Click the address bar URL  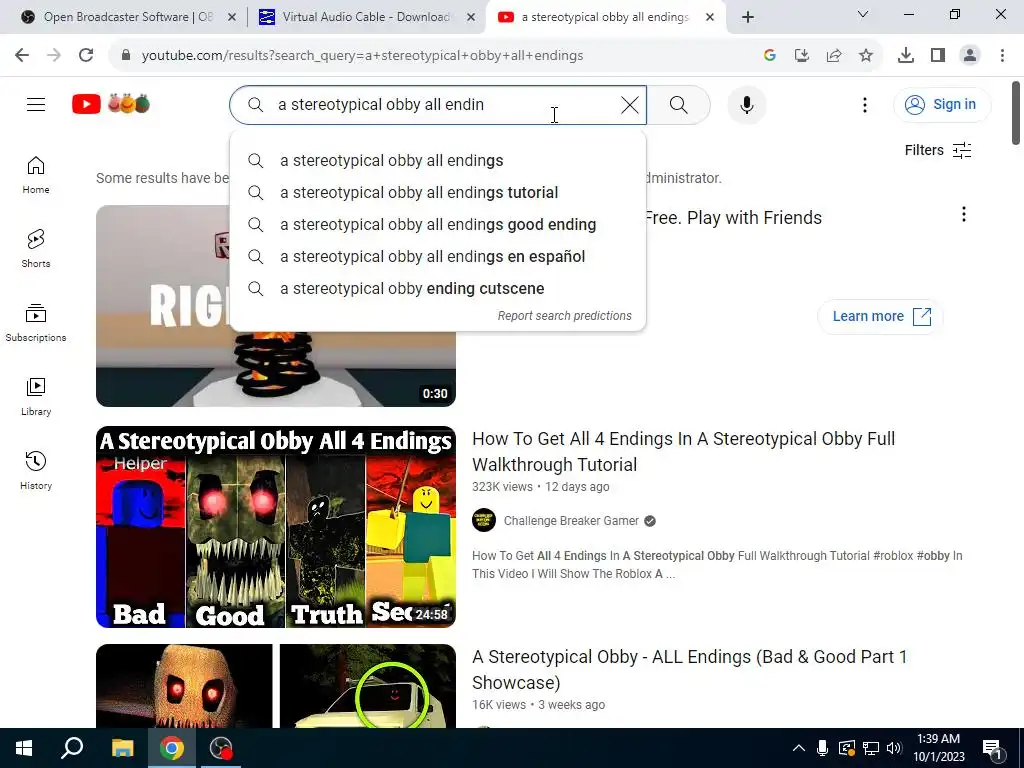(x=362, y=56)
